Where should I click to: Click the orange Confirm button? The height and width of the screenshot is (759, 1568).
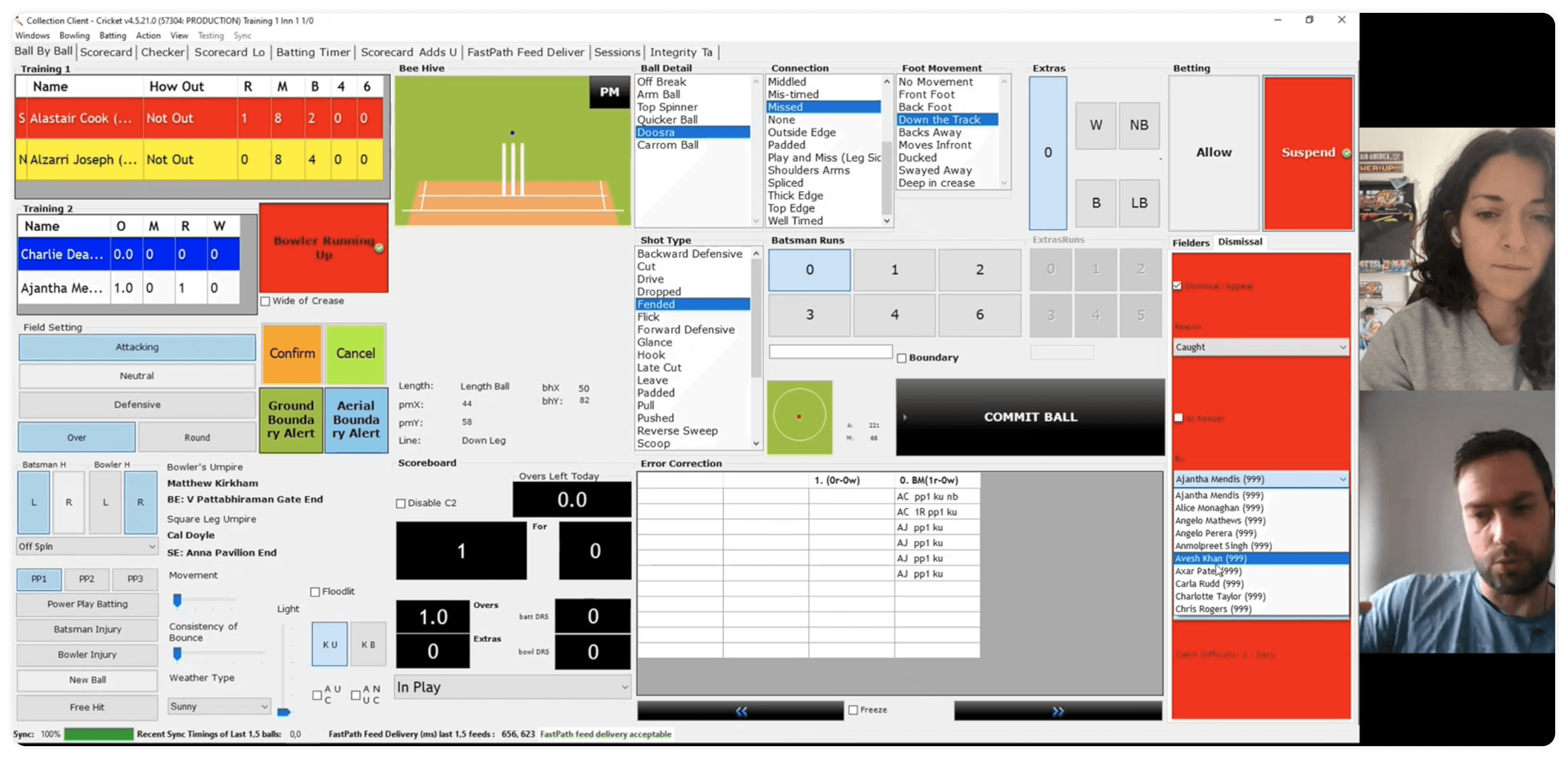click(x=292, y=354)
